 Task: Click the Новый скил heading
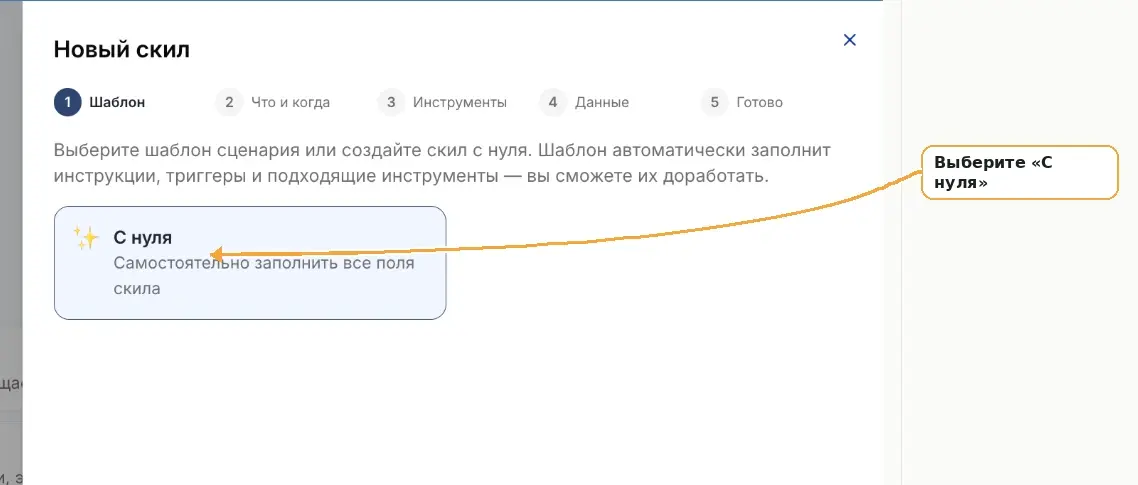click(x=122, y=50)
